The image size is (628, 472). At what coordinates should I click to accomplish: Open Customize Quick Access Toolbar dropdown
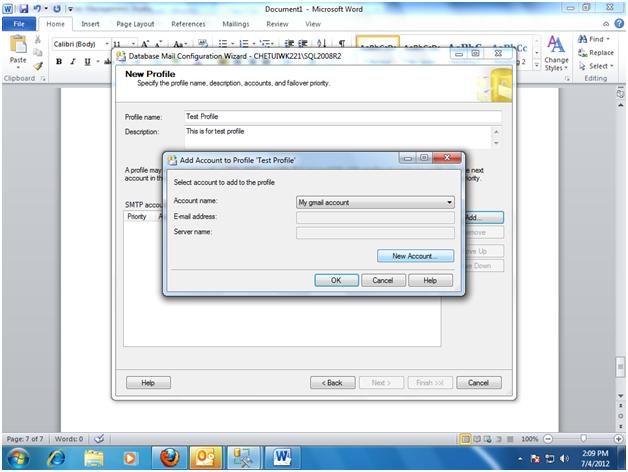(70, 8)
